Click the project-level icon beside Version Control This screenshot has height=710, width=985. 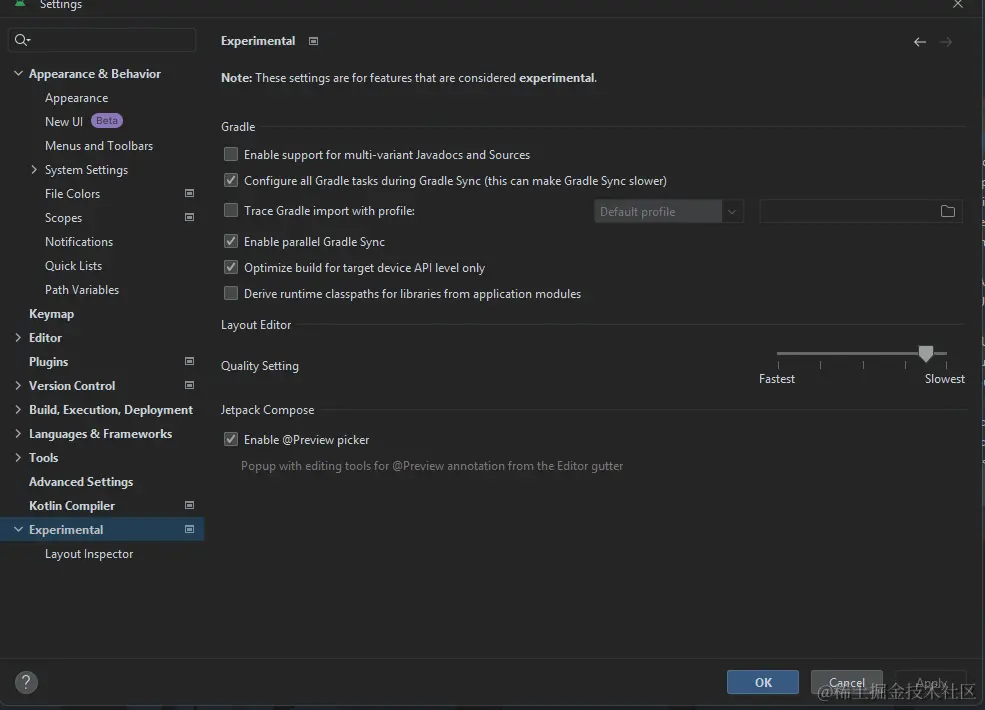[x=190, y=385]
